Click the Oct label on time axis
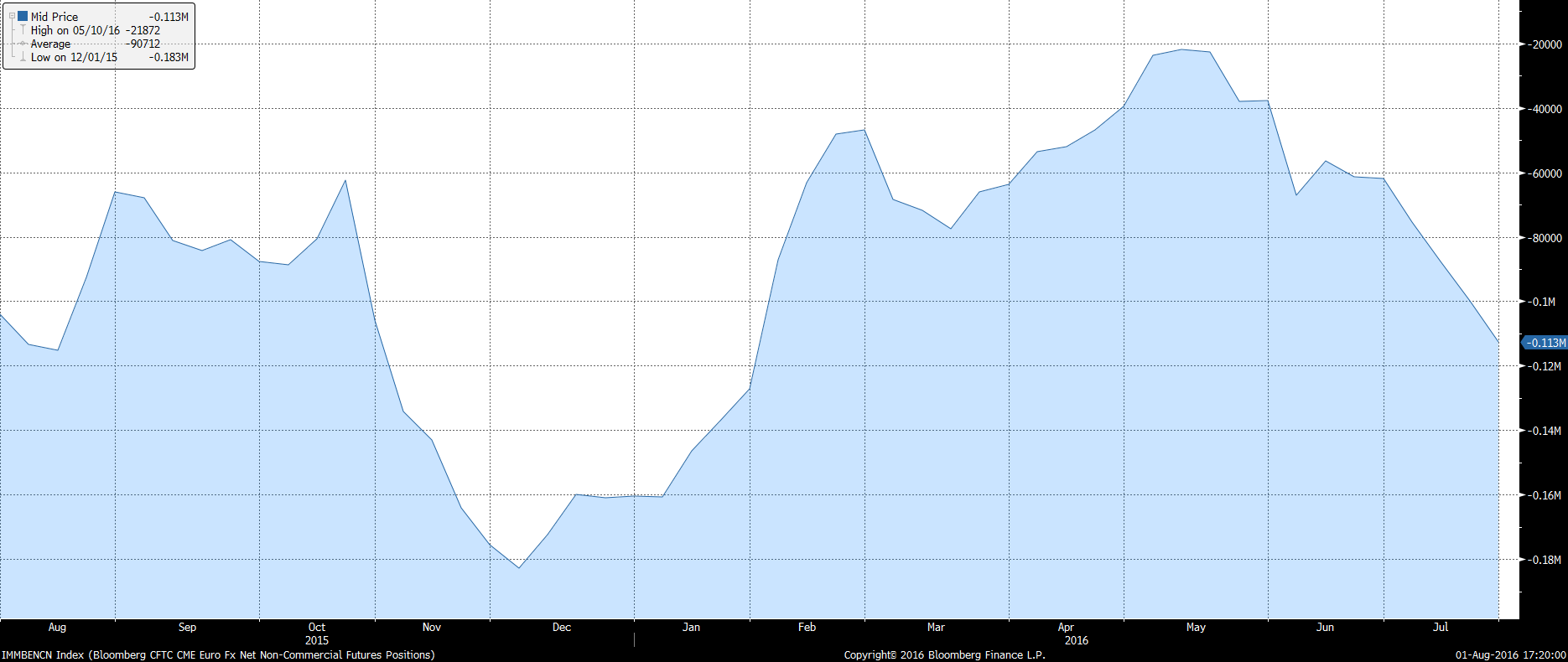The image size is (1568, 662). point(317,627)
